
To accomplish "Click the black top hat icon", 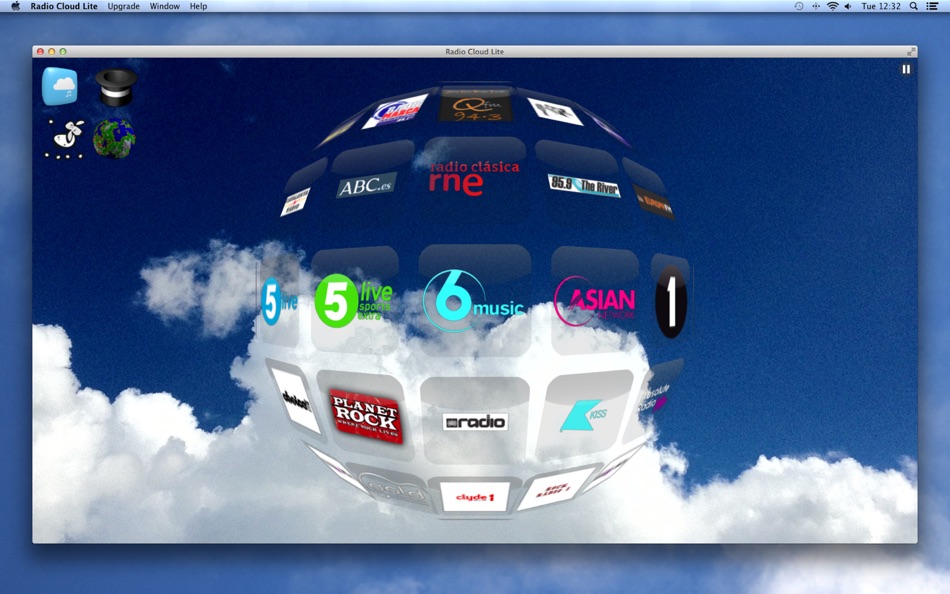I will pos(116,87).
